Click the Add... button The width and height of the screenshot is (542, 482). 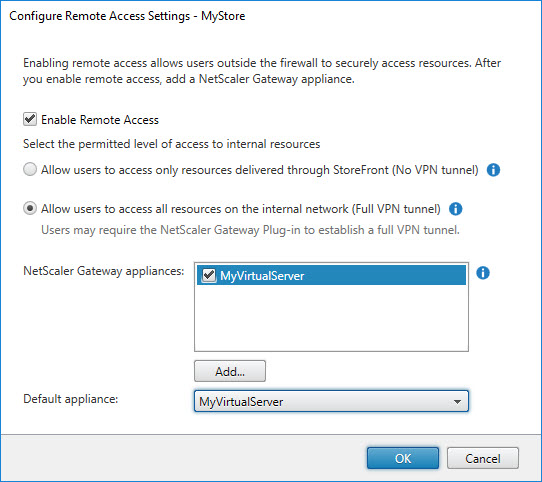tap(230, 371)
